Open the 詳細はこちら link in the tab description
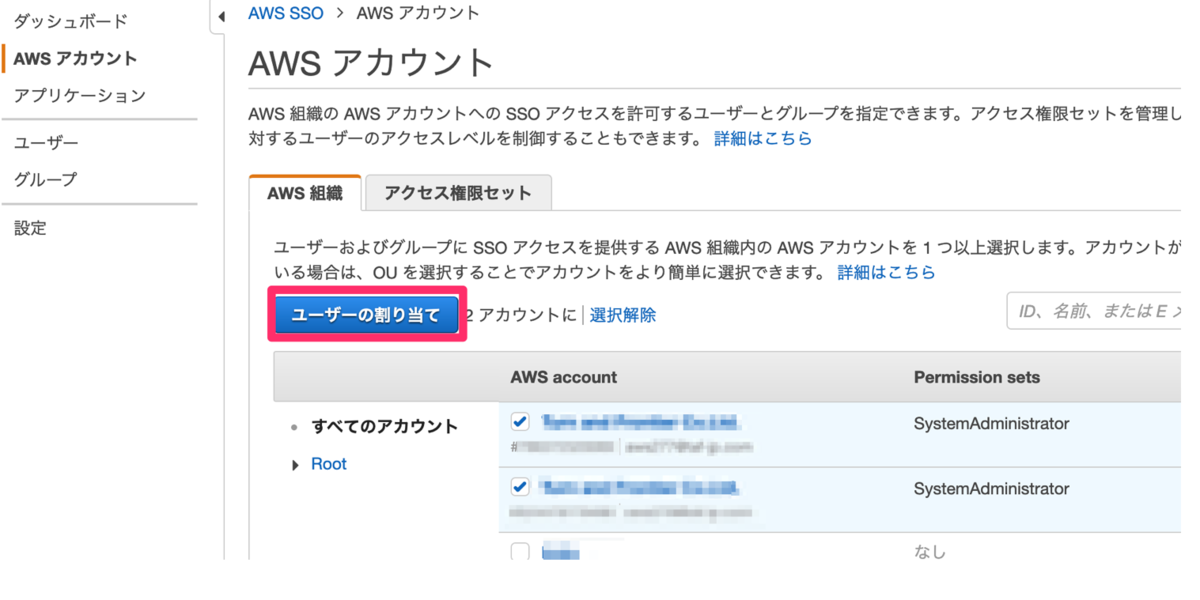This screenshot has height=600, width=1200. coord(886,272)
